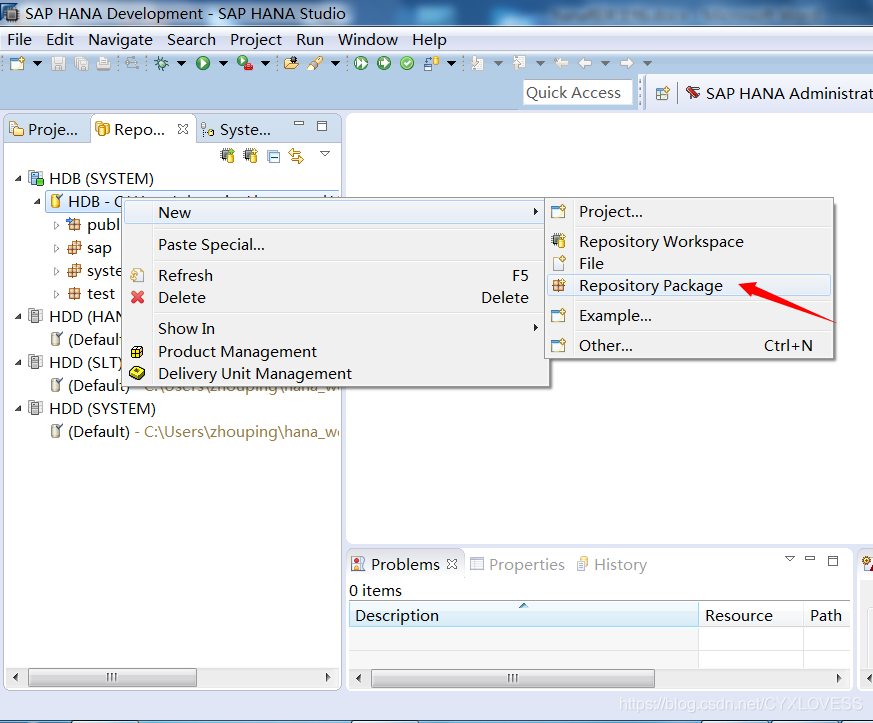Click the Save All toolbar icon
This screenshot has width=873, height=723.
(x=81, y=63)
